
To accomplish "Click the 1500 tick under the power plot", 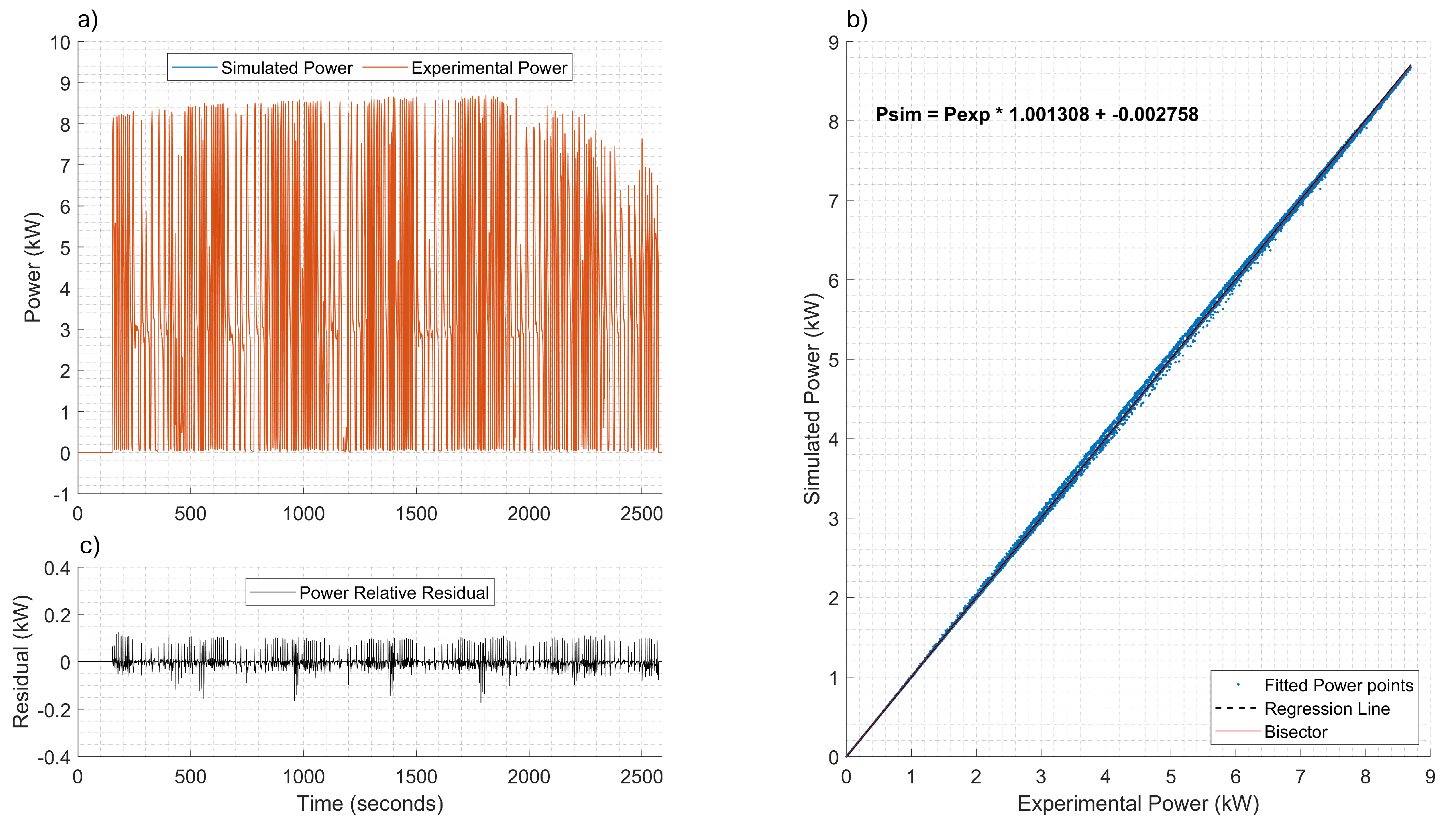I will [x=416, y=514].
